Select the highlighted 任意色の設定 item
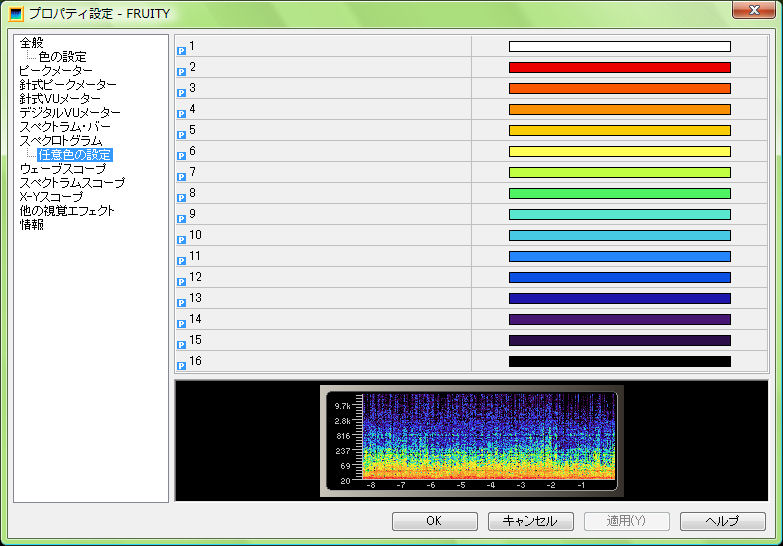Image resolution: width=783 pixels, height=546 pixels. coord(74,154)
